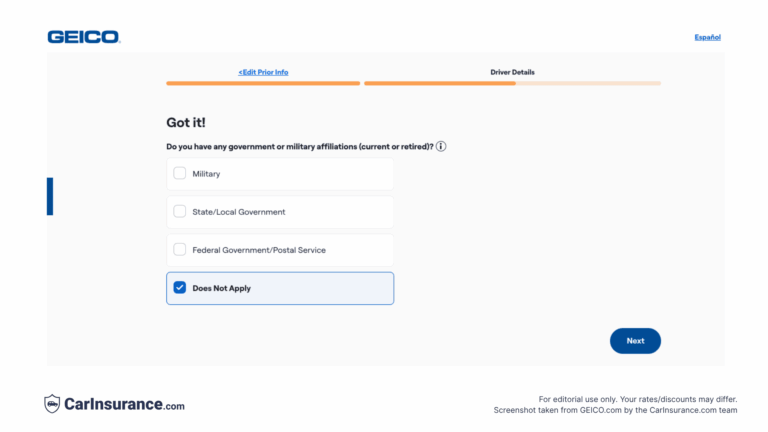Click the progress bar under Edit Prior Info

point(263,83)
